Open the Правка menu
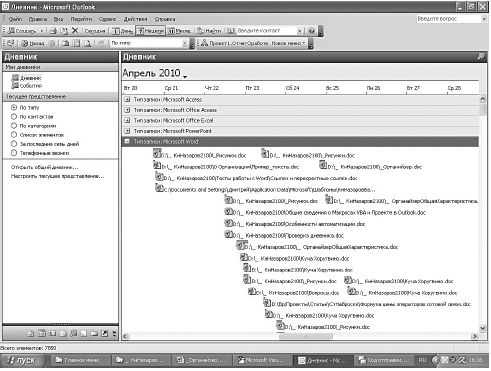Screen dimensions: 491x371 pos(38,19)
